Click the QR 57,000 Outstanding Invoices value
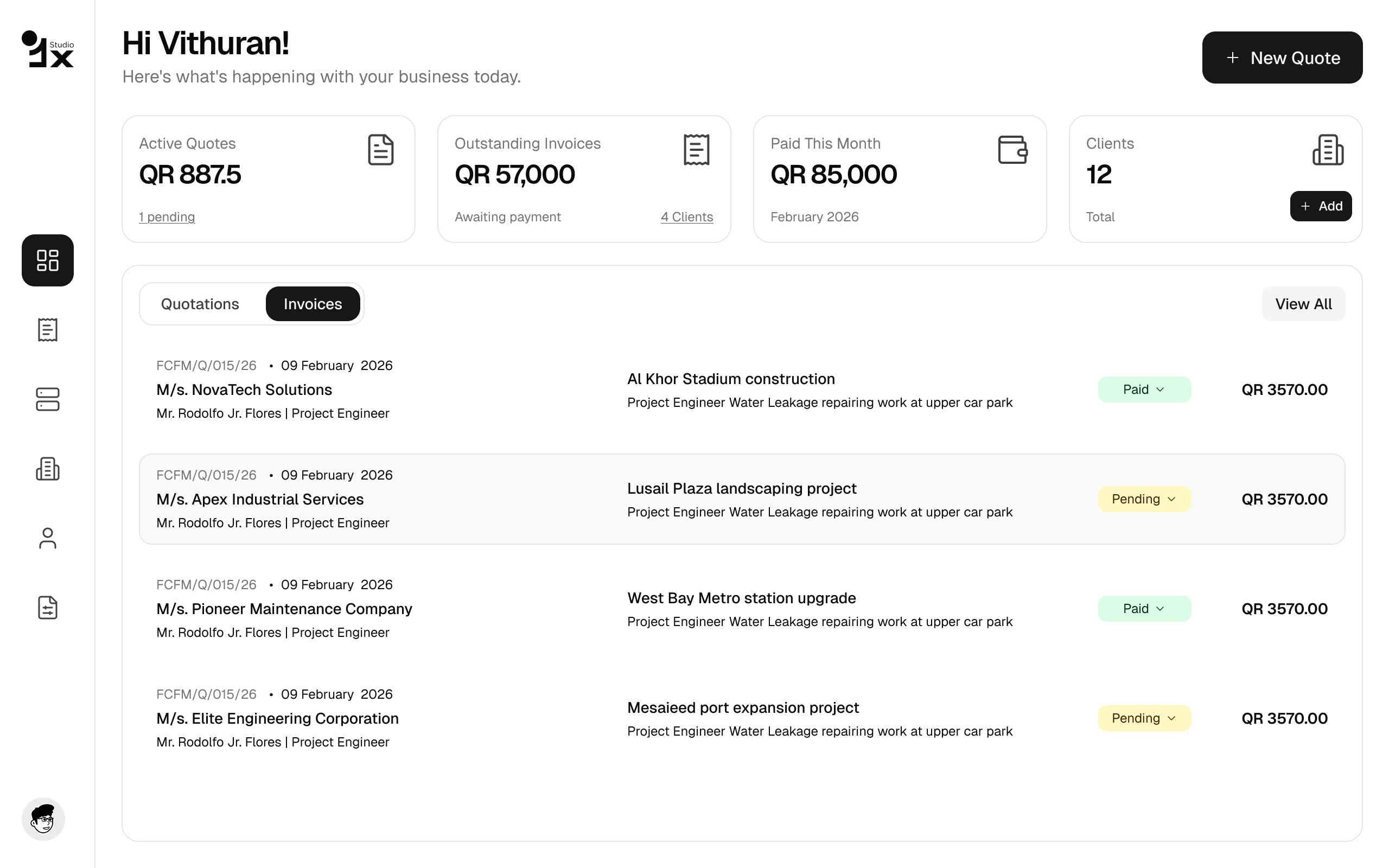Viewport: 1389px width, 868px height. (x=514, y=175)
